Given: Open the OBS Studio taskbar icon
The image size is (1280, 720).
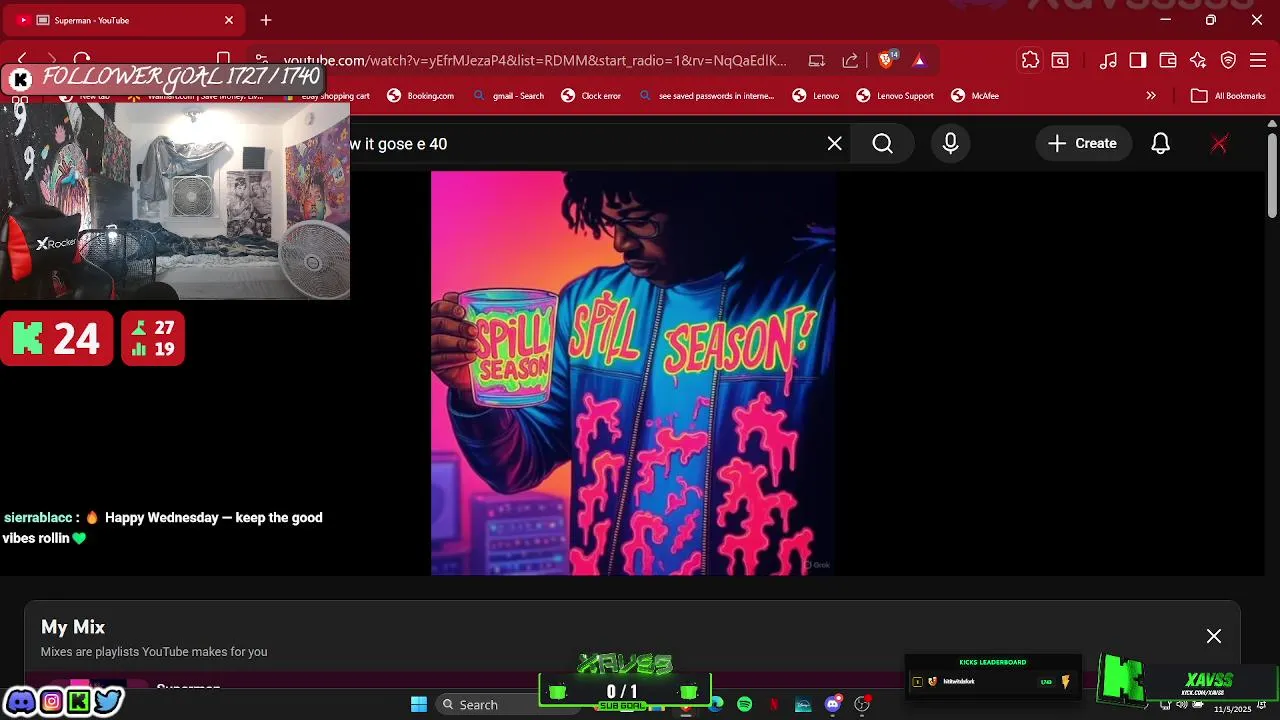Looking at the screenshot, I should (862, 705).
